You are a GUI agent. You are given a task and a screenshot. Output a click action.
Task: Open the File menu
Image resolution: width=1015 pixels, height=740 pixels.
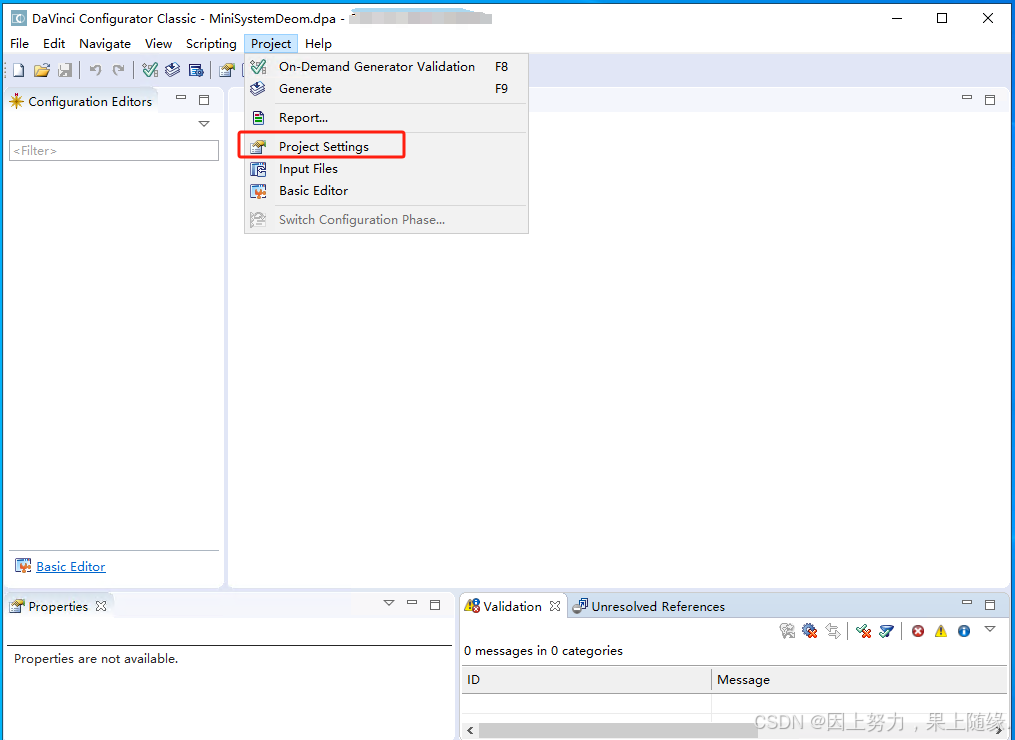tap(19, 43)
